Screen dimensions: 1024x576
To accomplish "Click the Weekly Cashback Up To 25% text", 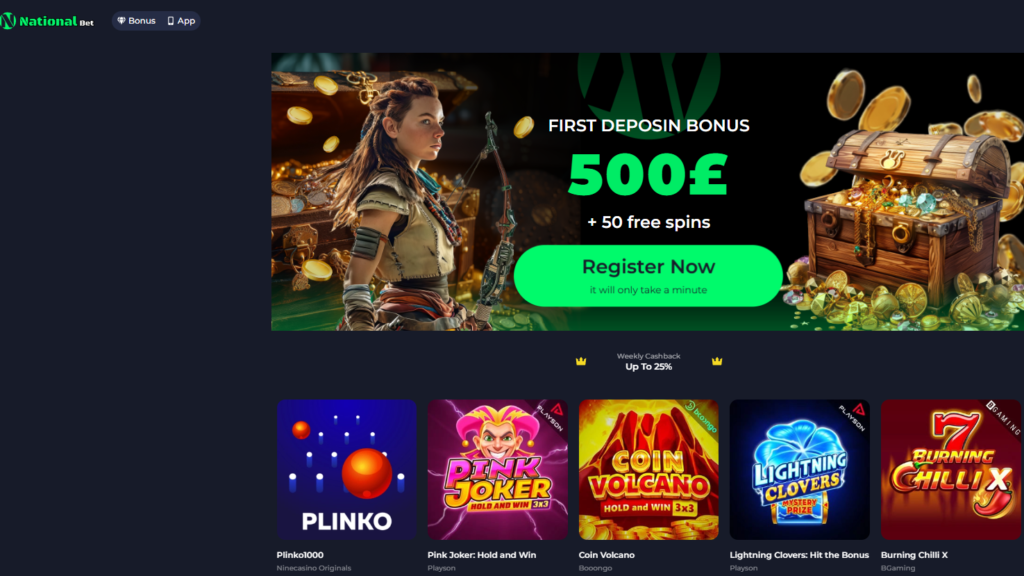I will pos(648,362).
